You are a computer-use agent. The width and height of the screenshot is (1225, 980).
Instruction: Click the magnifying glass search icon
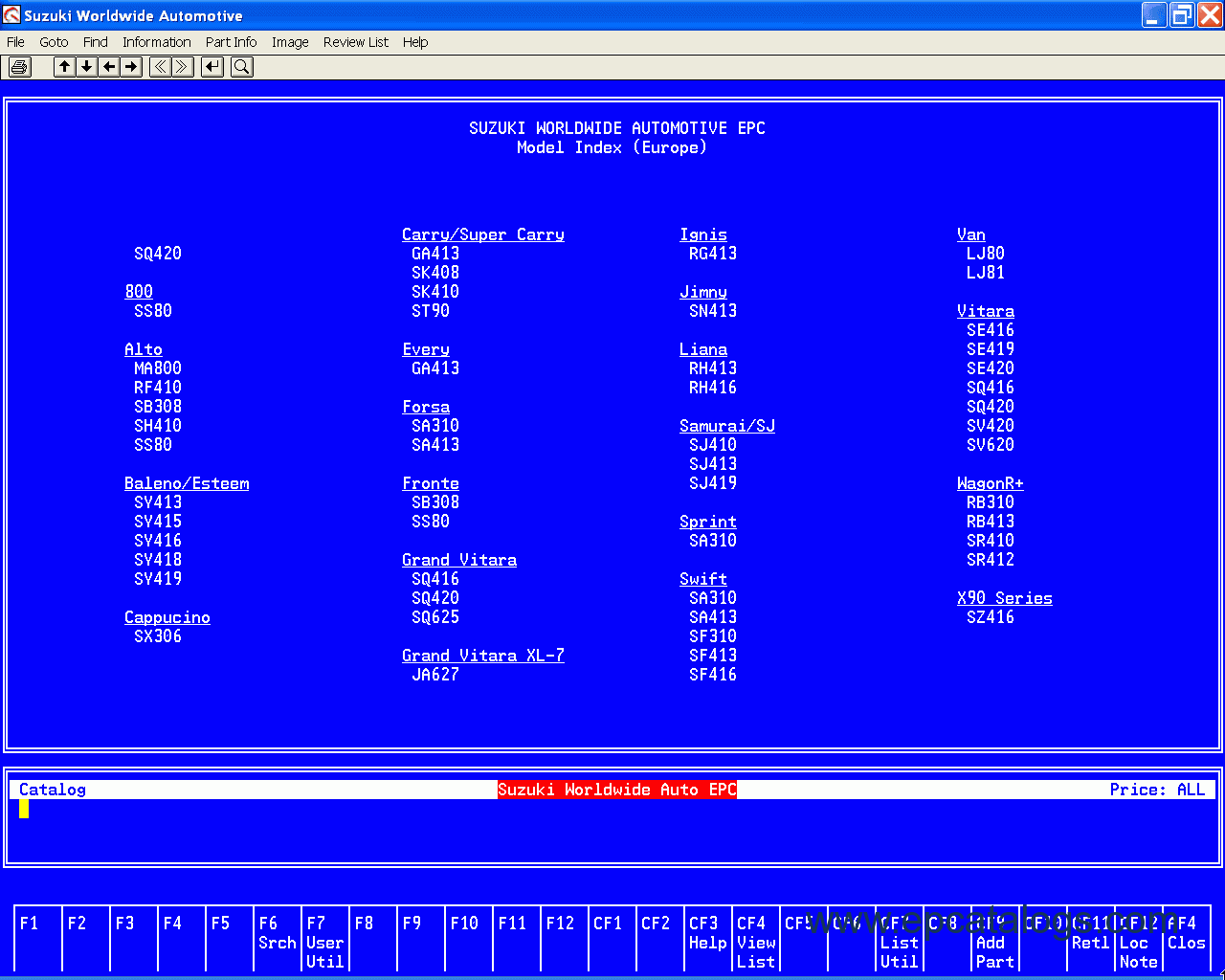pos(242,66)
